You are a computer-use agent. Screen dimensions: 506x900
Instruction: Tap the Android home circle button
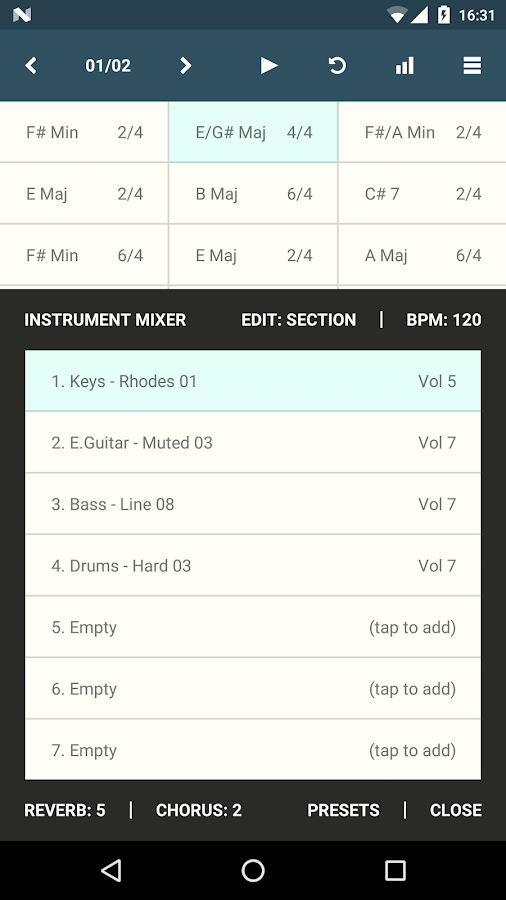click(x=253, y=870)
